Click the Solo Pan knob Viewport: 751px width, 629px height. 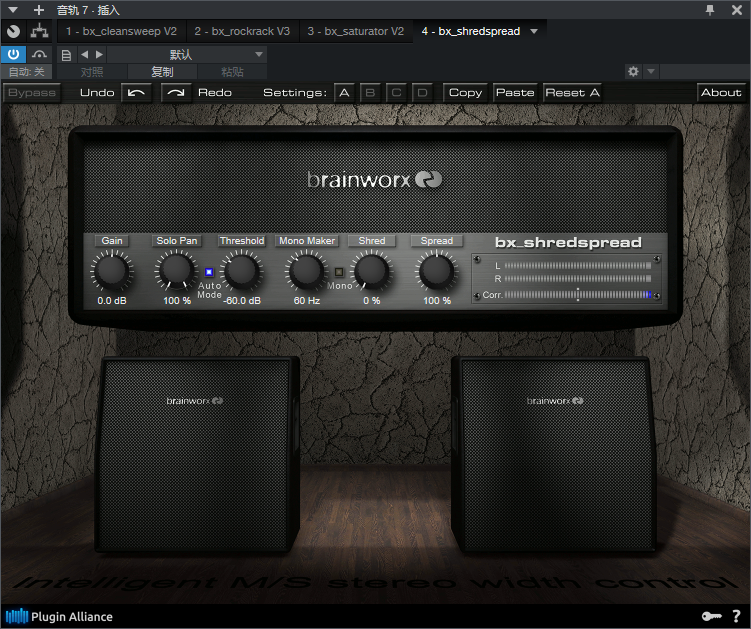pos(177,271)
